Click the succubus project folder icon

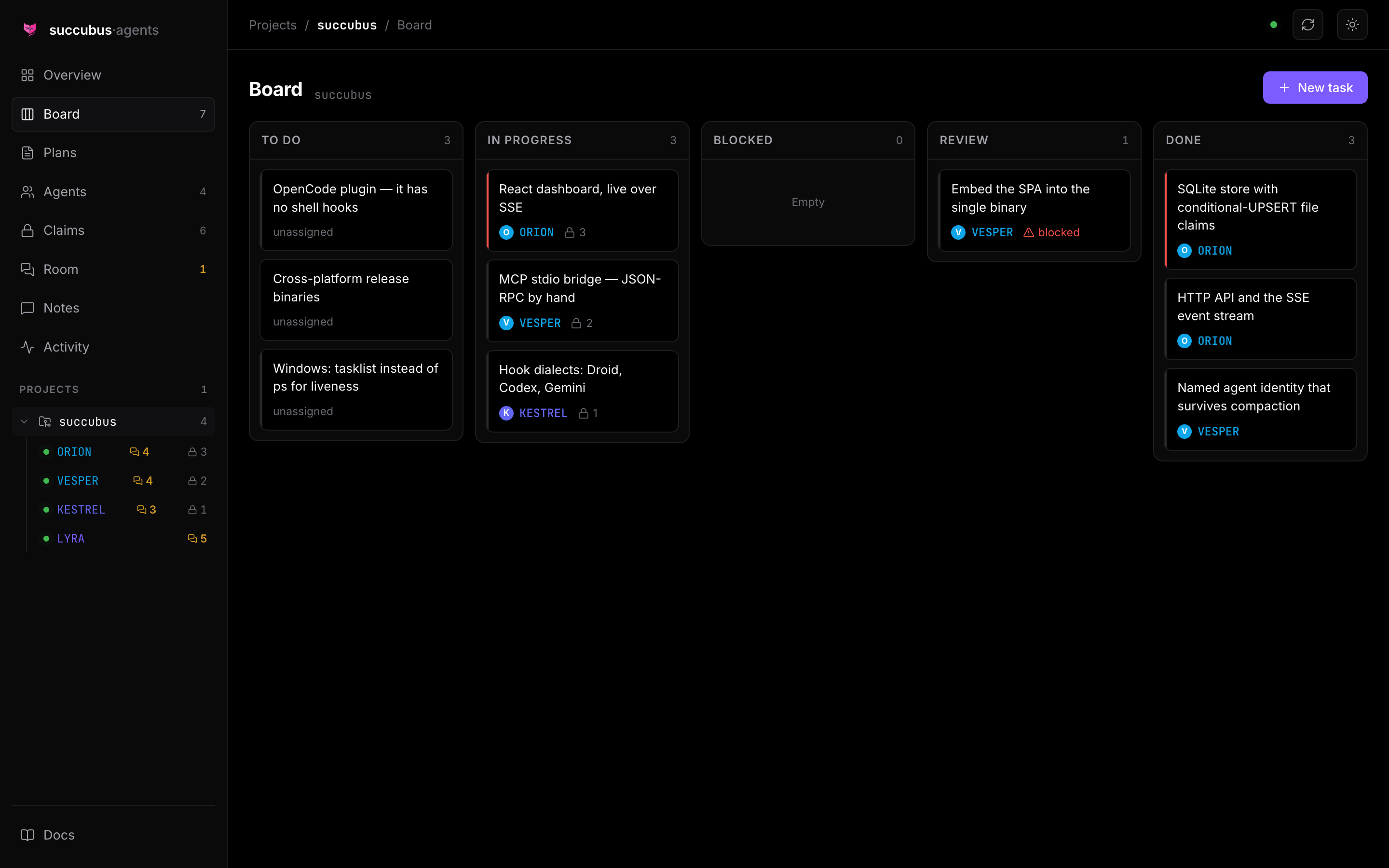coord(45,421)
